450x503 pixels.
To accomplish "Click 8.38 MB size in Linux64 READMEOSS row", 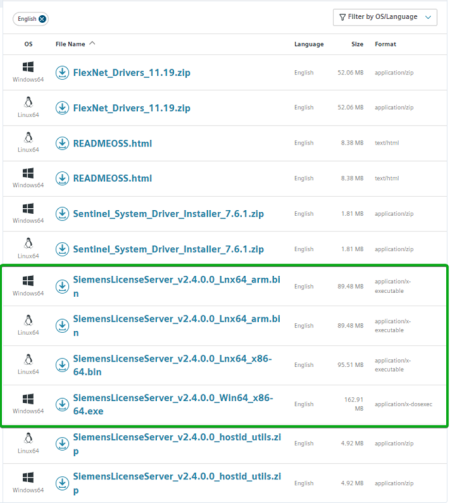I will coord(352,143).
